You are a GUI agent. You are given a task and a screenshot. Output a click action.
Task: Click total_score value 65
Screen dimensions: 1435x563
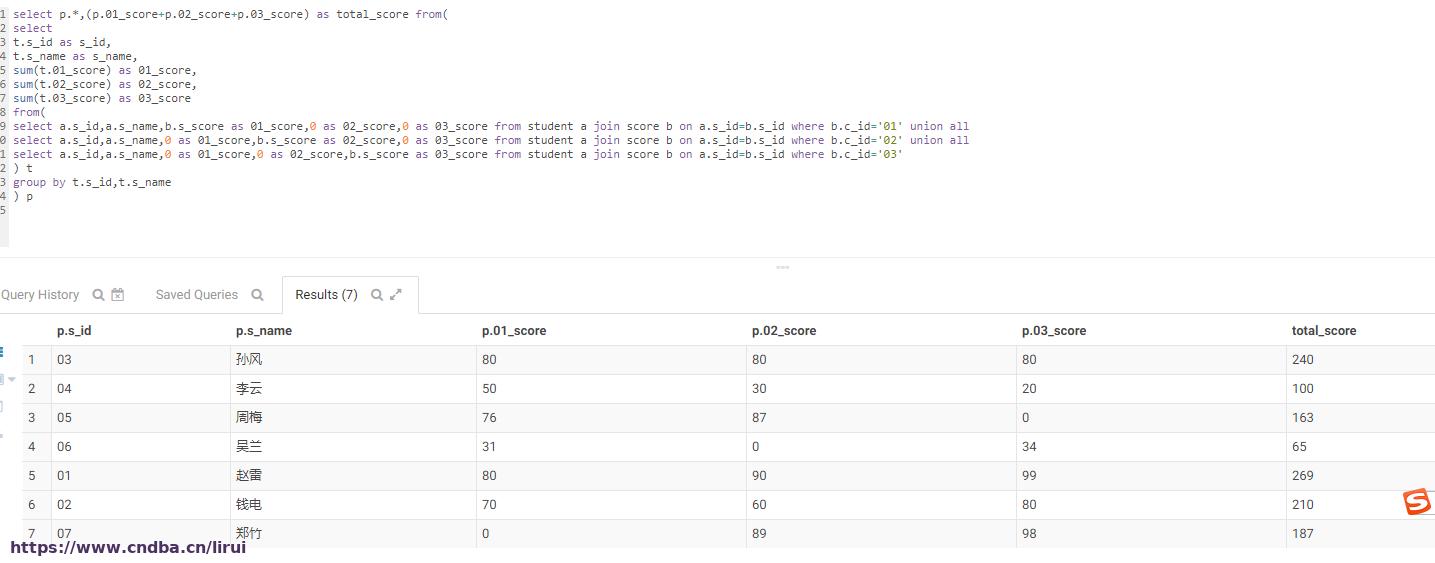1299,447
